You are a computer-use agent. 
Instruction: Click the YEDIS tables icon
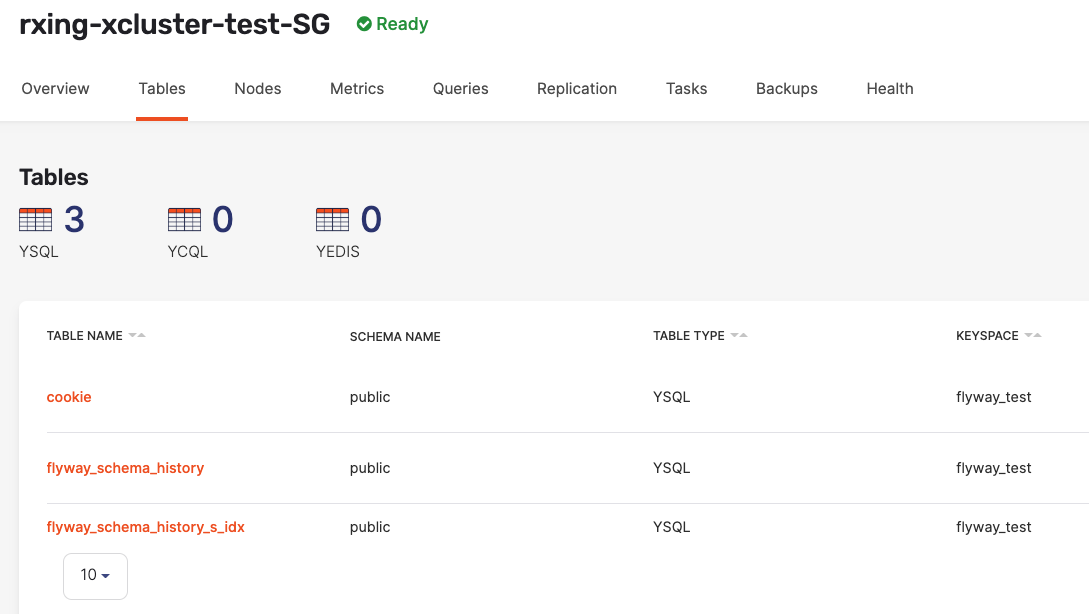[x=334, y=218]
